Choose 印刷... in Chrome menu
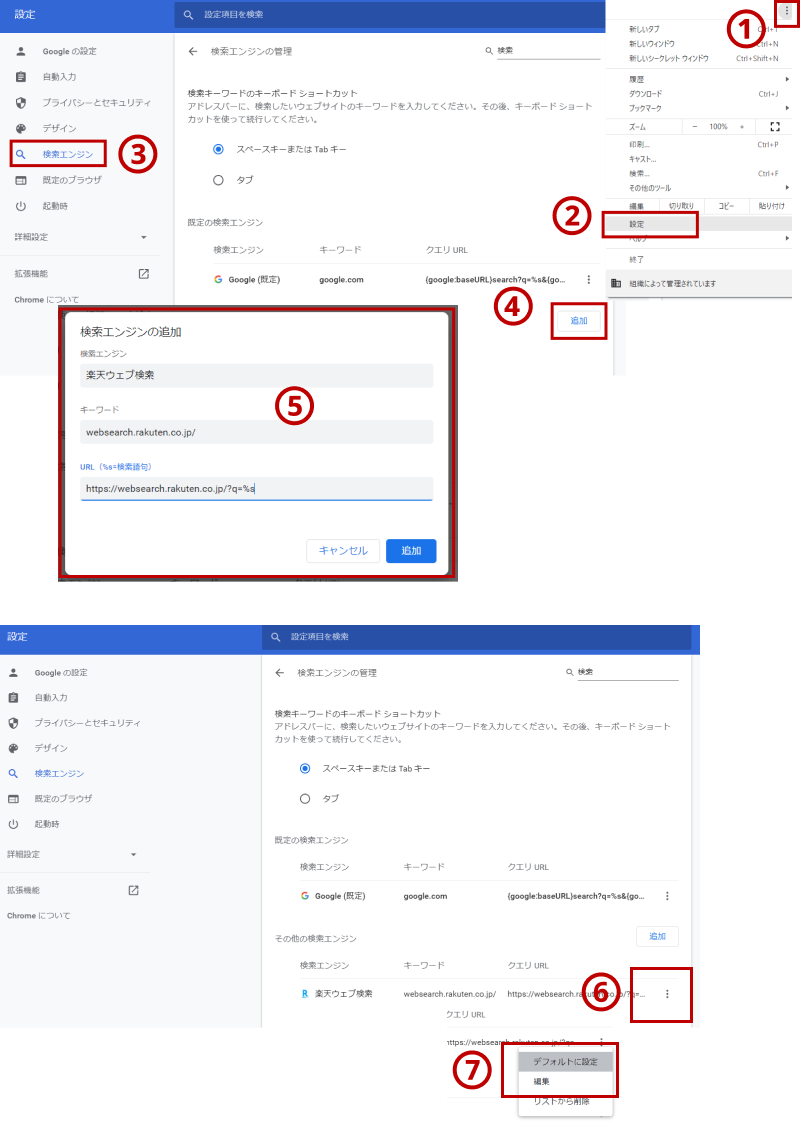 [639, 145]
